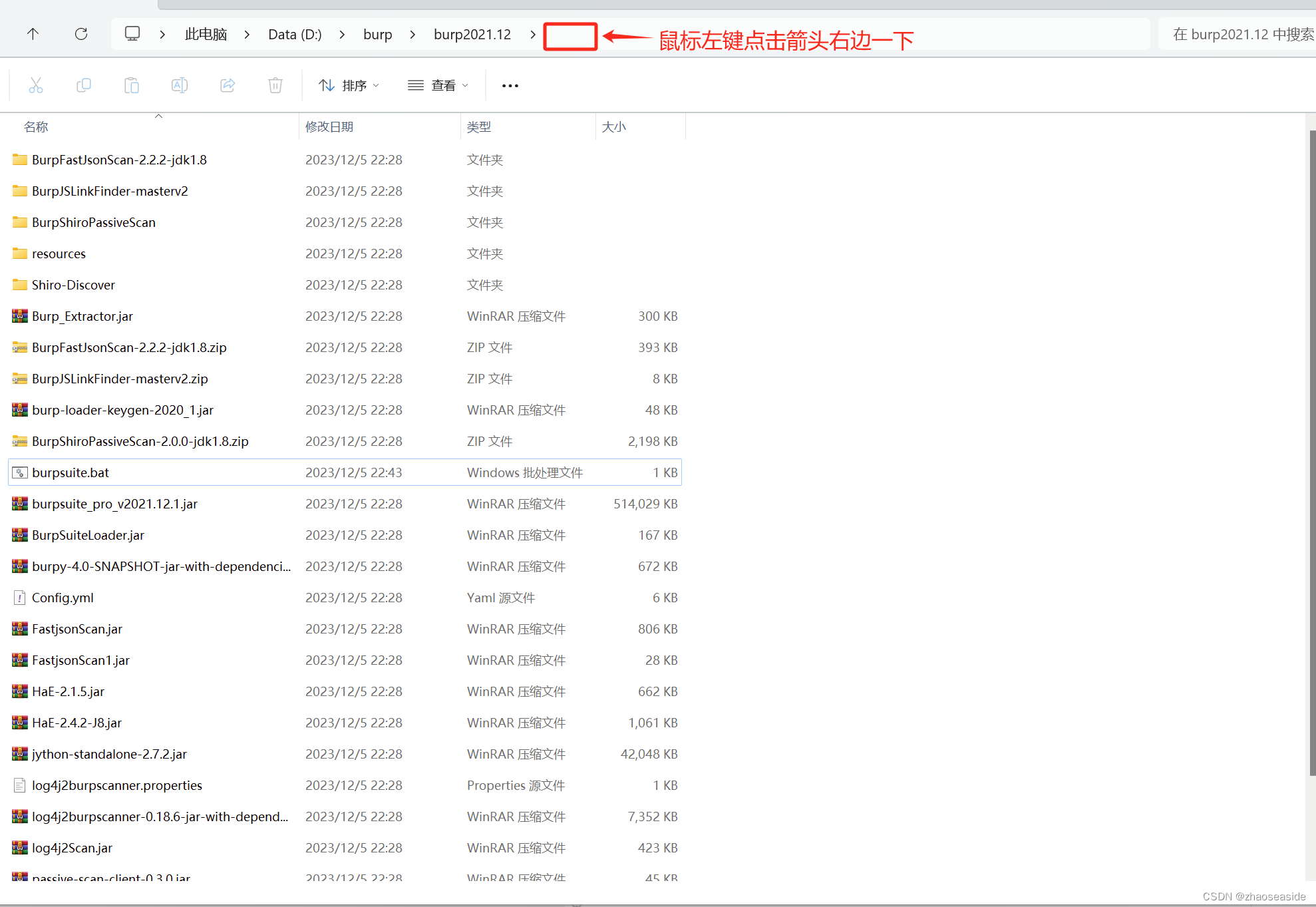Select BurpSuiteLoader.jar icon
Screen dimensions: 1316x907
[20, 535]
